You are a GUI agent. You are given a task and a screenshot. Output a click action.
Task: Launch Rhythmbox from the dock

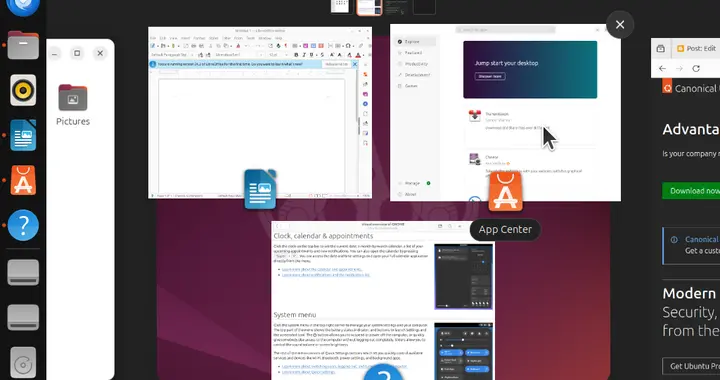click(23, 90)
